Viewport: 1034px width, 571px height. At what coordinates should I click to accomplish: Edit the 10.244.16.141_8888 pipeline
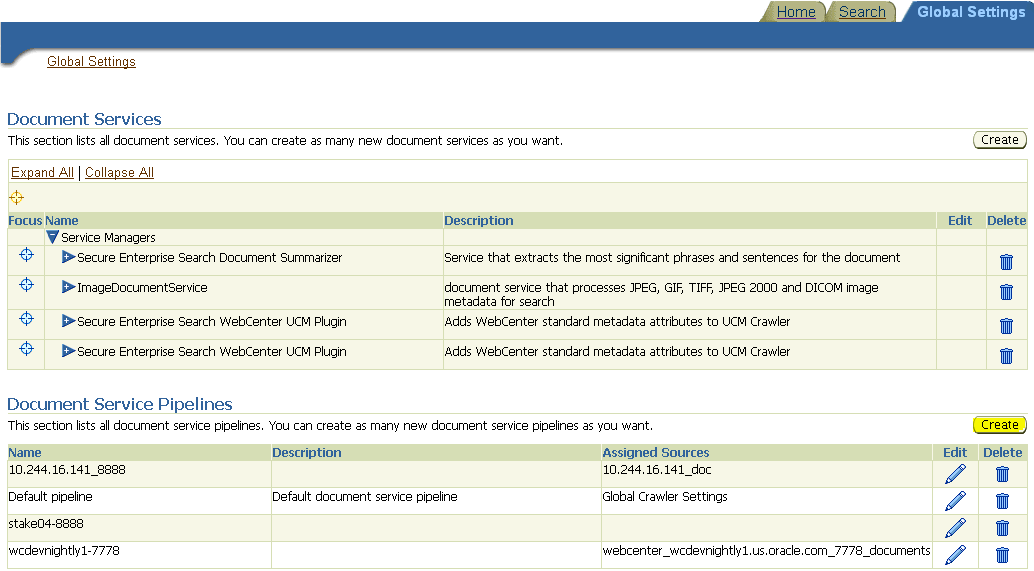pyautogui.click(x=956, y=474)
